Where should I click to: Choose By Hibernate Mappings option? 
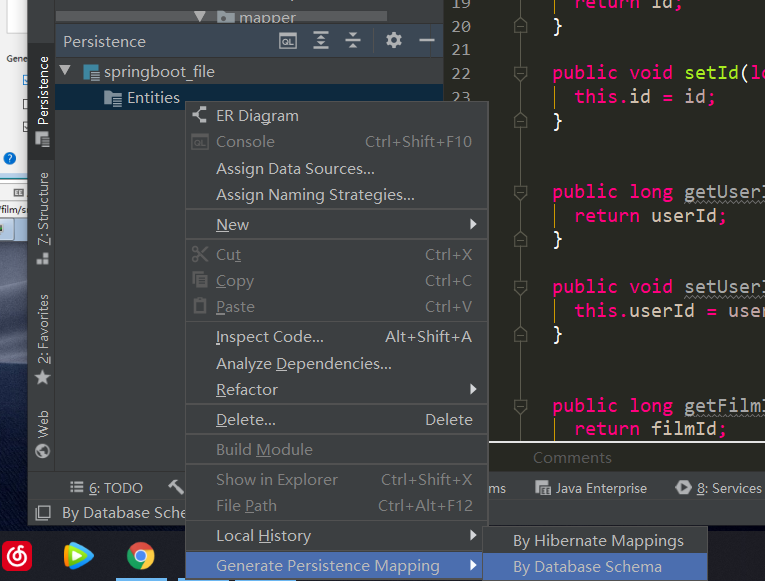point(598,541)
